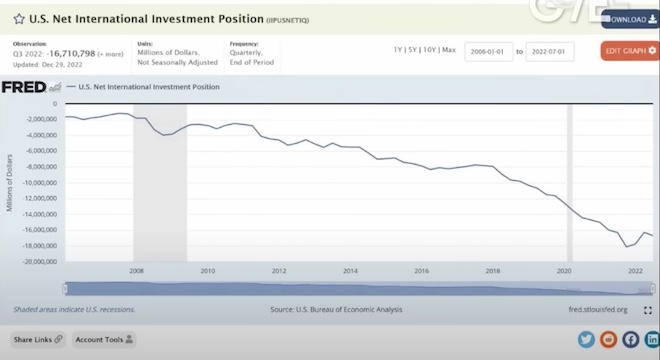Click the Download button

631,19
